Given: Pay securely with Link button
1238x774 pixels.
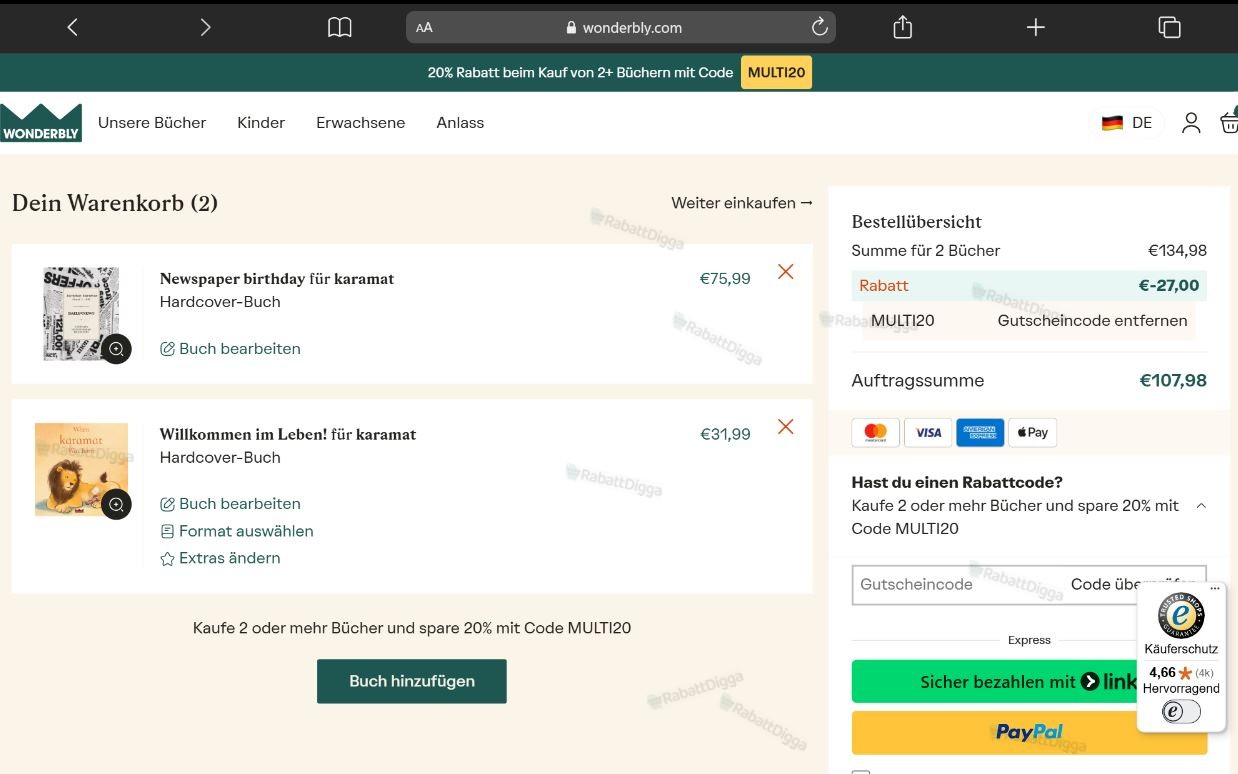Looking at the screenshot, I should [1029, 682].
